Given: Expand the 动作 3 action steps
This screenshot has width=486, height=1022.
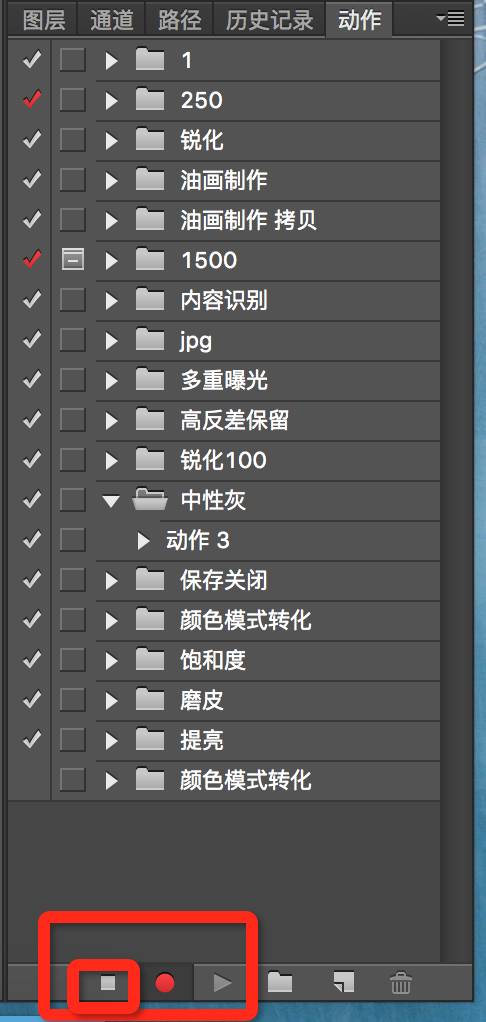Looking at the screenshot, I should click(x=143, y=540).
